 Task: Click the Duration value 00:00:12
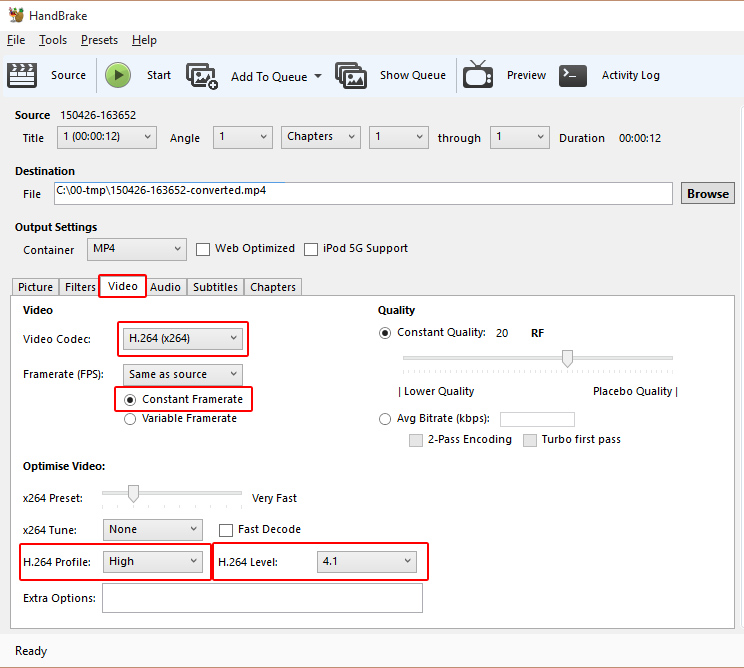(x=640, y=138)
